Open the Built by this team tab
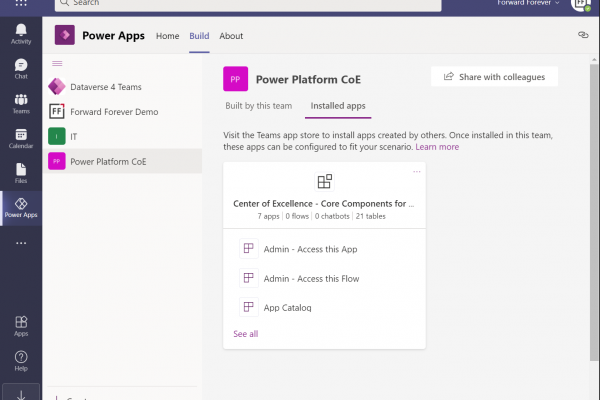 click(x=259, y=106)
